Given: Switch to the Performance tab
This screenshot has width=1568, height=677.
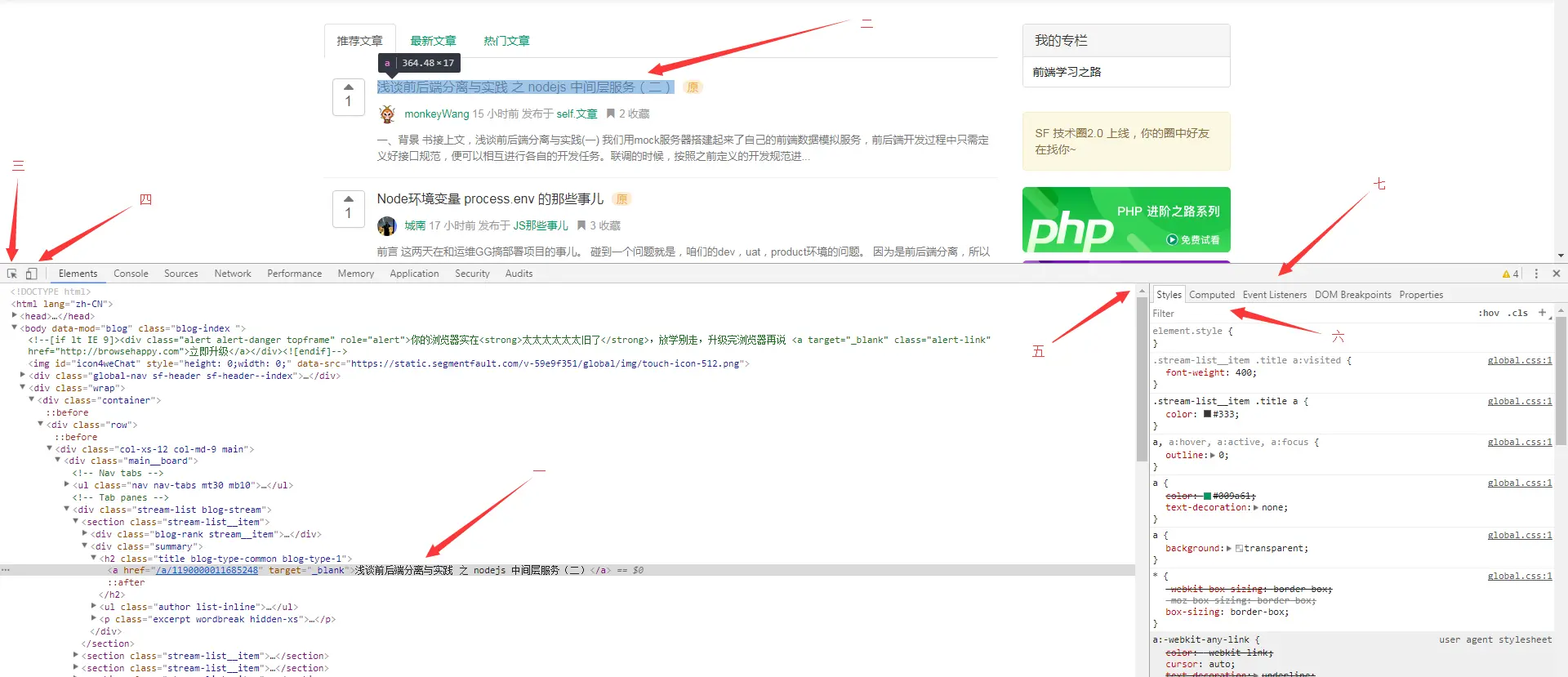Looking at the screenshot, I should pyautogui.click(x=294, y=274).
